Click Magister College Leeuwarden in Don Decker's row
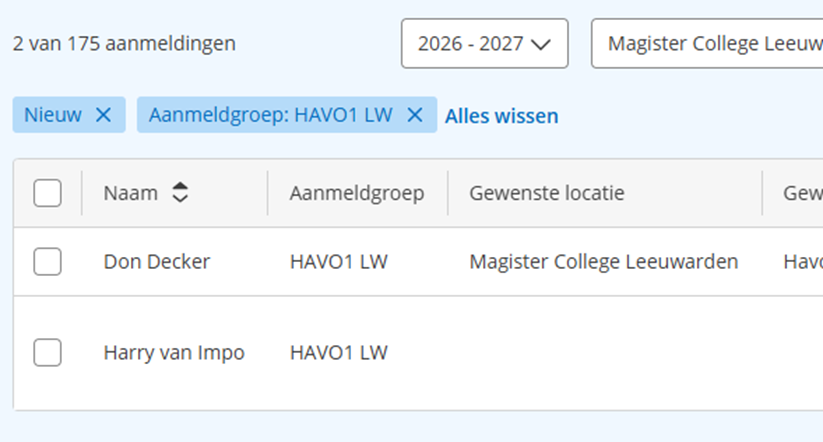Image resolution: width=823 pixels, height=442 pixels. click(x=604, y=261)
